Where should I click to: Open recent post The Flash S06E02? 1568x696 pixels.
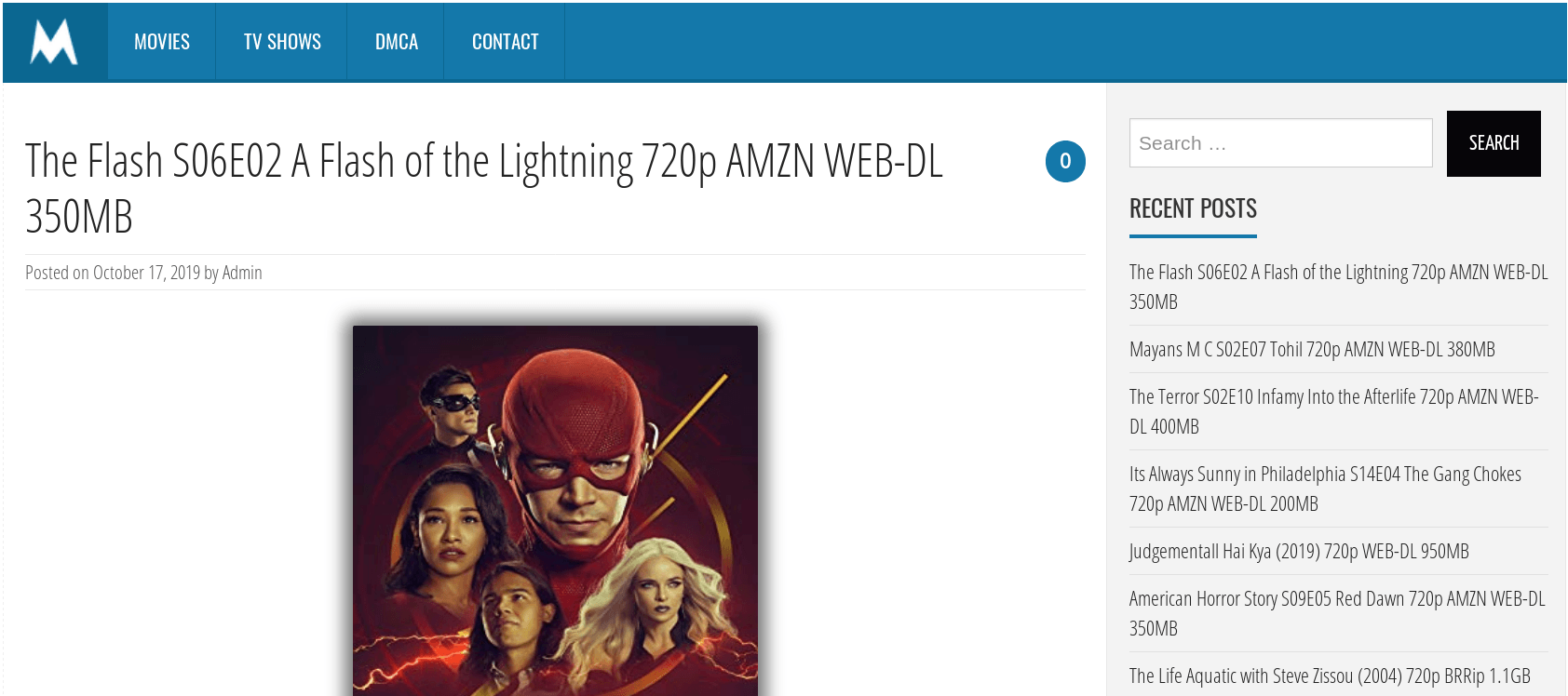pos(1338,287)
